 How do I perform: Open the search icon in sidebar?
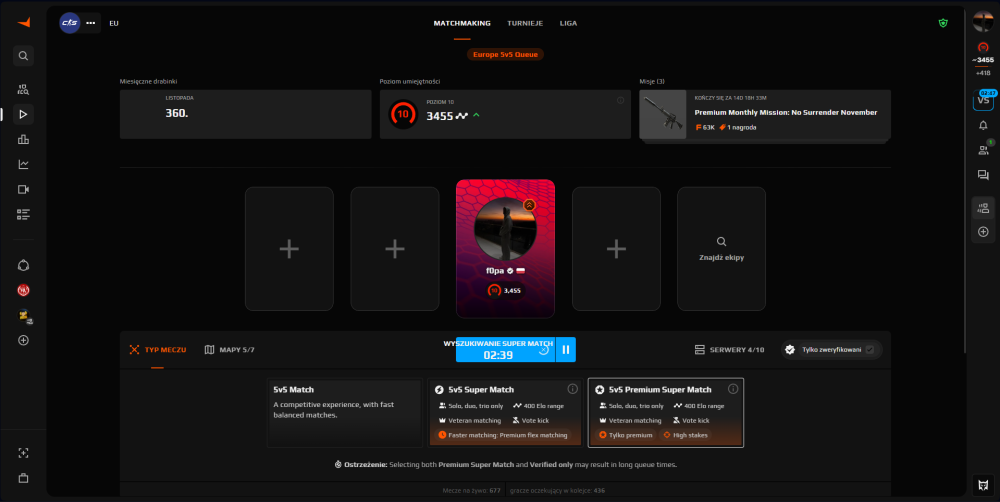click(x=24, y=55)
